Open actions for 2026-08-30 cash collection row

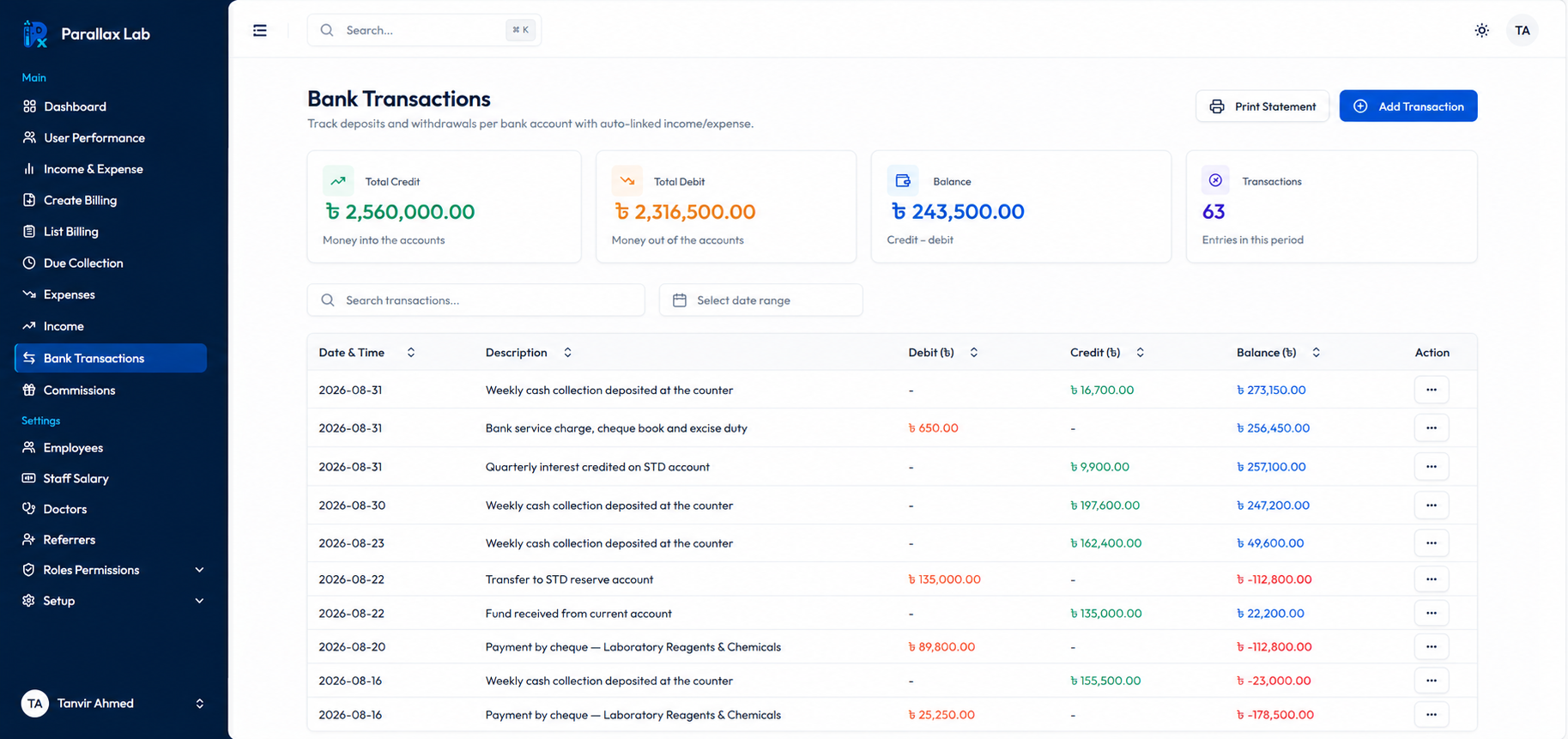coord(1431,505)
